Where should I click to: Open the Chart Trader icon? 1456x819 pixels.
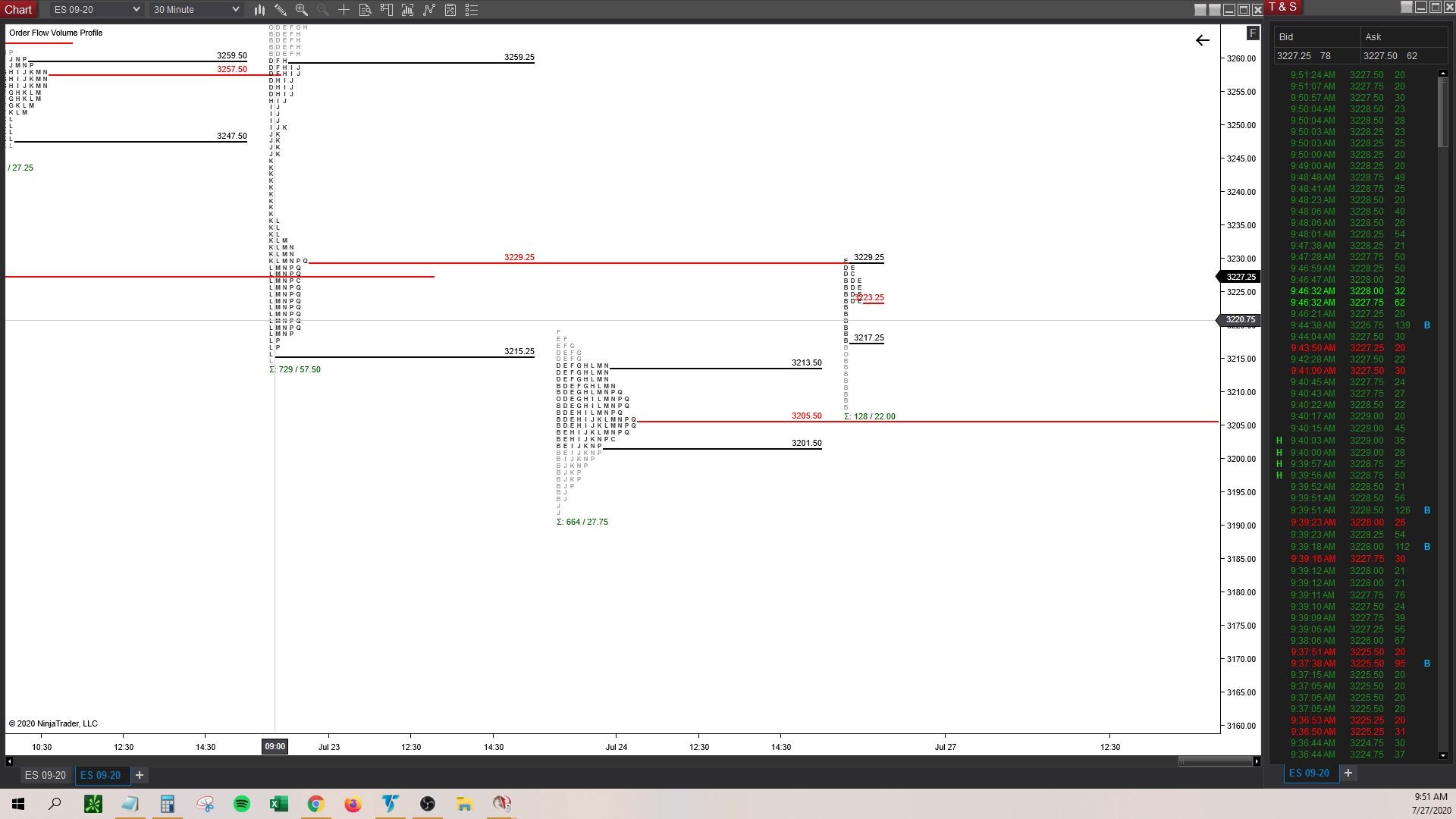click(x=387, y=10)
